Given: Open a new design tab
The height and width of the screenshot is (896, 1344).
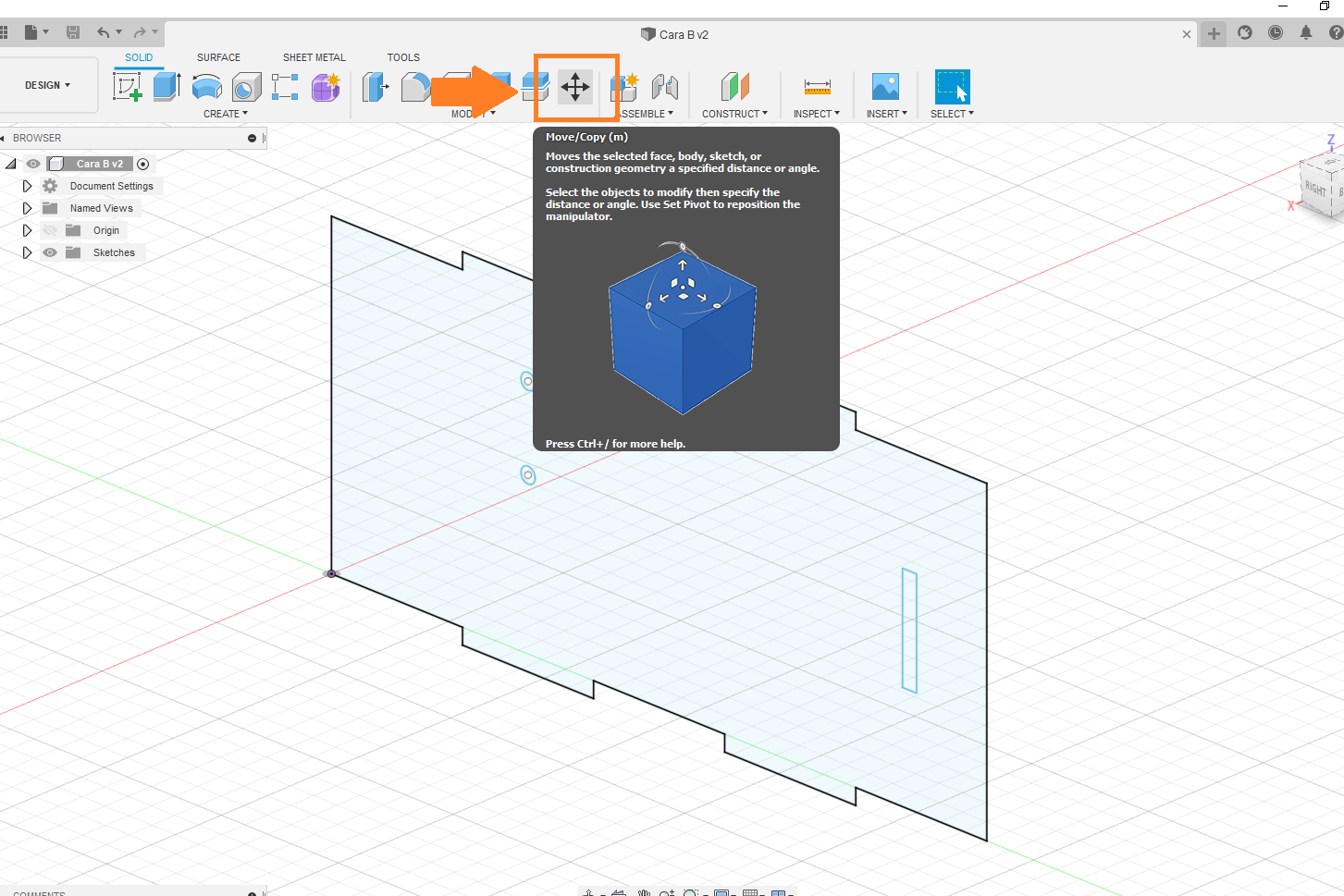Looking at the screenshot, I should click(1214, 34).
